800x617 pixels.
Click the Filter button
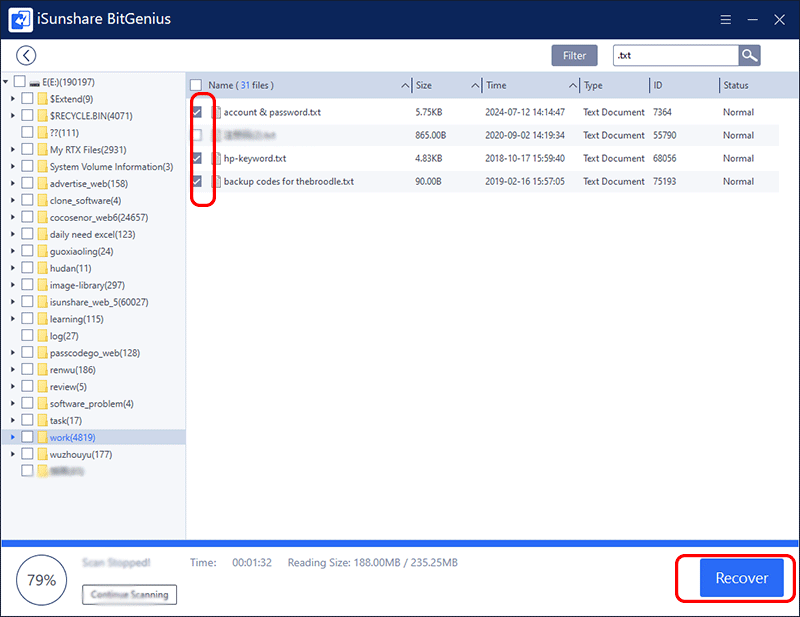pos(574,56)
